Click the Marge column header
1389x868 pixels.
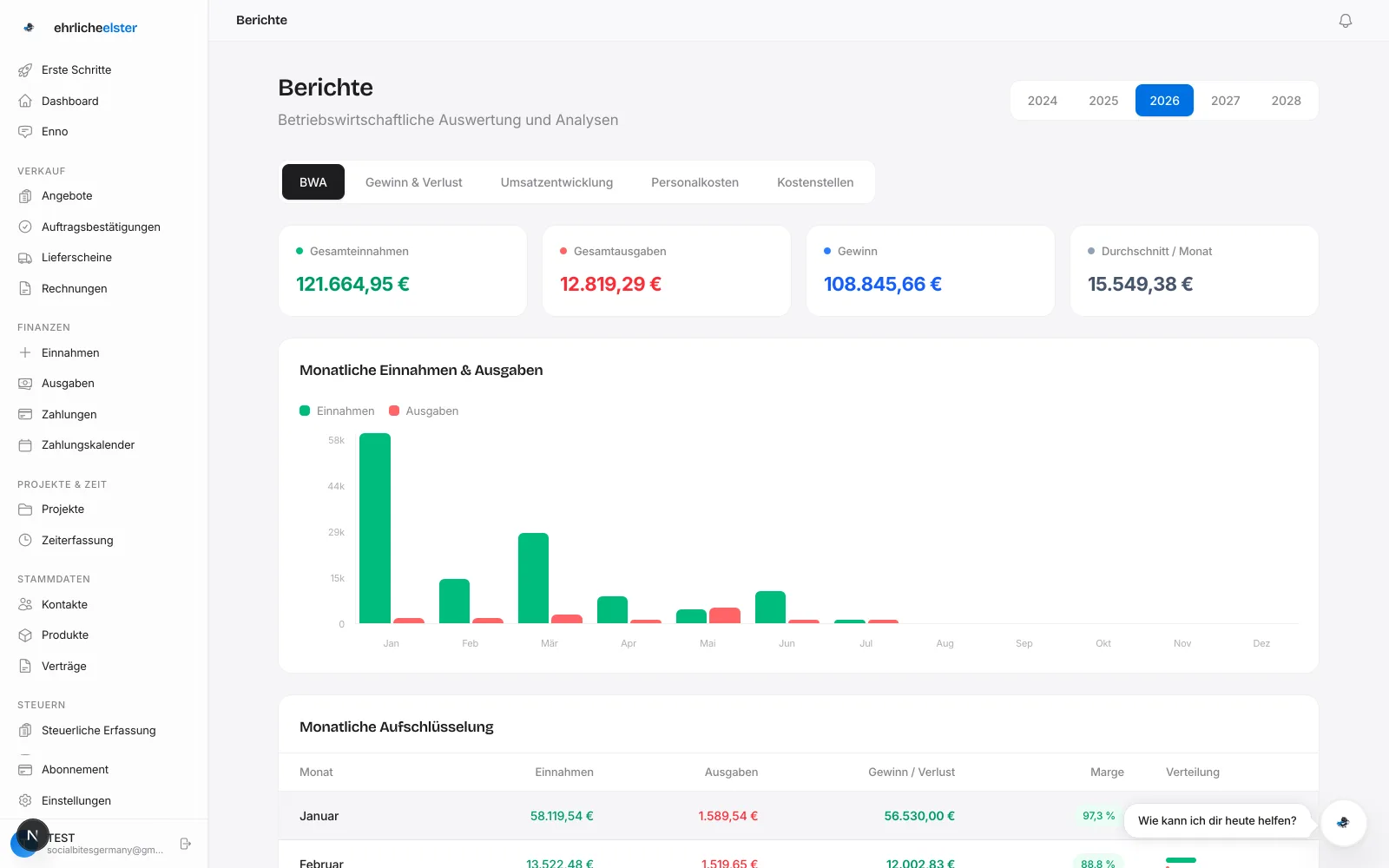[x=1107, y=772]
